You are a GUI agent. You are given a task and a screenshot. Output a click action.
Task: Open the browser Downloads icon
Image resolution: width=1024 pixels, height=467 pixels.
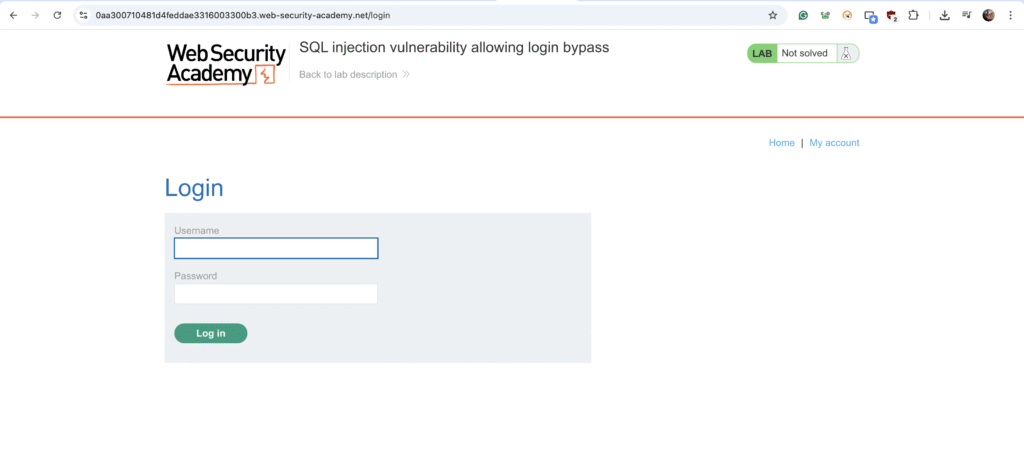tap(944, 15)
